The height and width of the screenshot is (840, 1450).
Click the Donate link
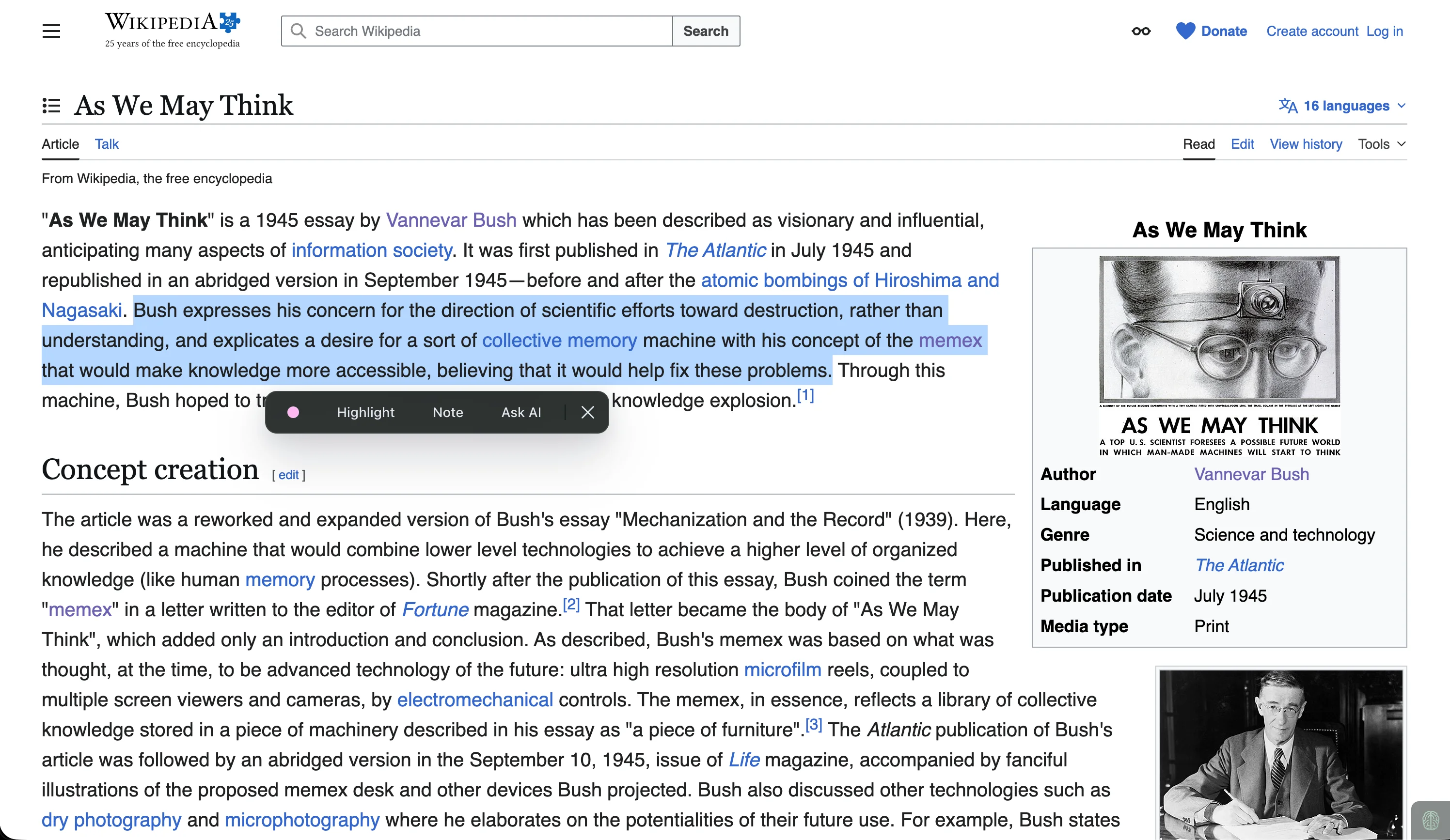coord(1224,31)
